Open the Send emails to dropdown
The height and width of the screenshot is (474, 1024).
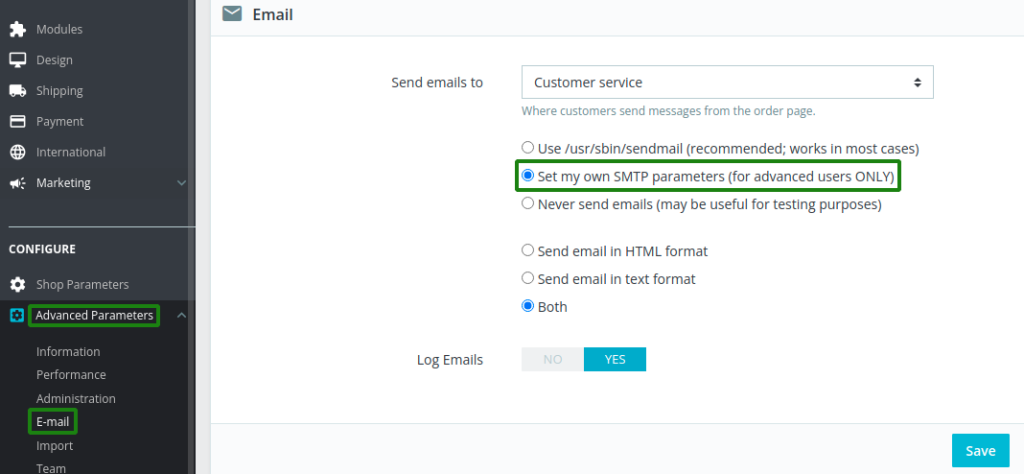pyautogui.click(x=728, y=82)
